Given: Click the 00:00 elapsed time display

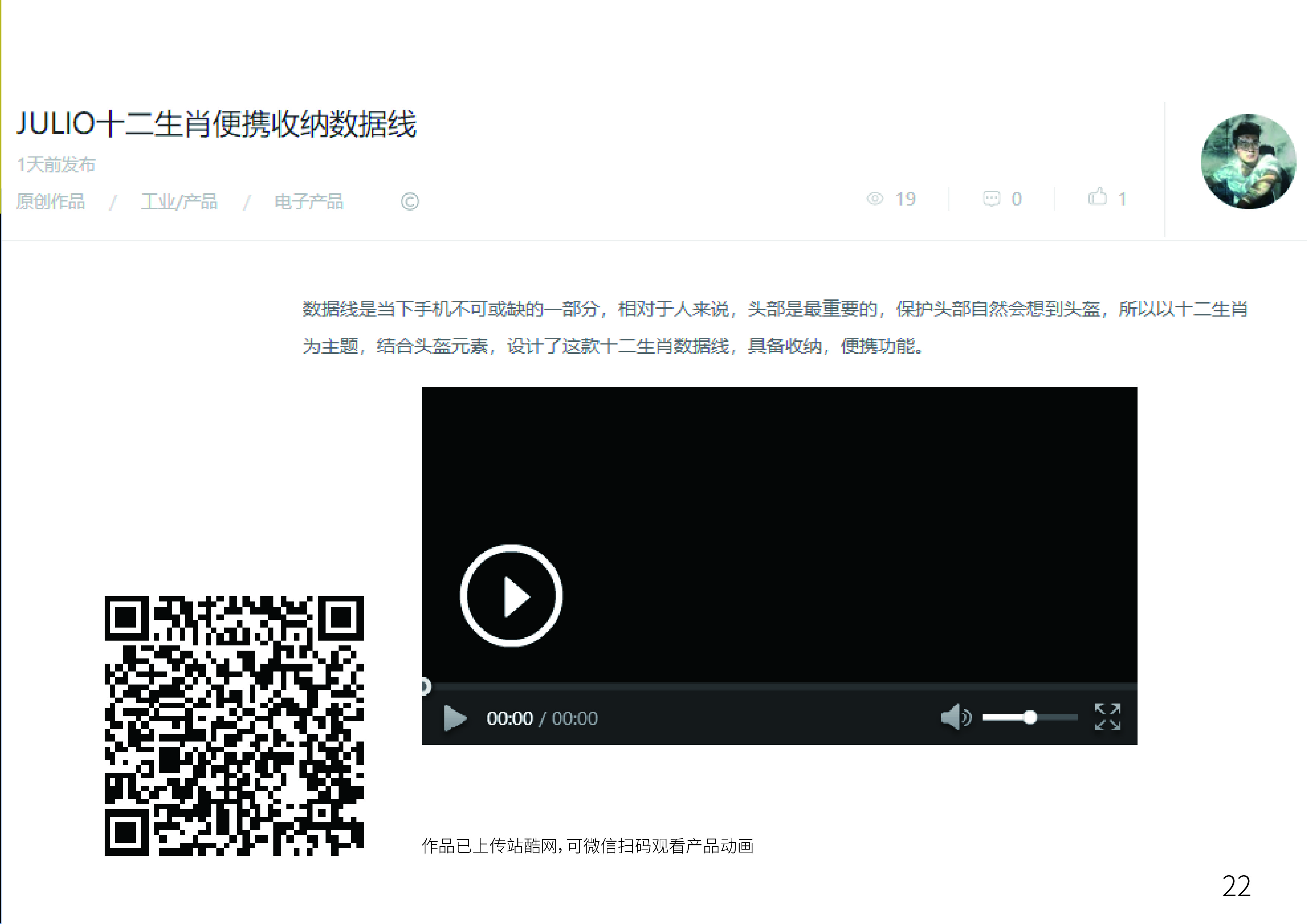Looking at the screenshot, I should coord(510,718).
